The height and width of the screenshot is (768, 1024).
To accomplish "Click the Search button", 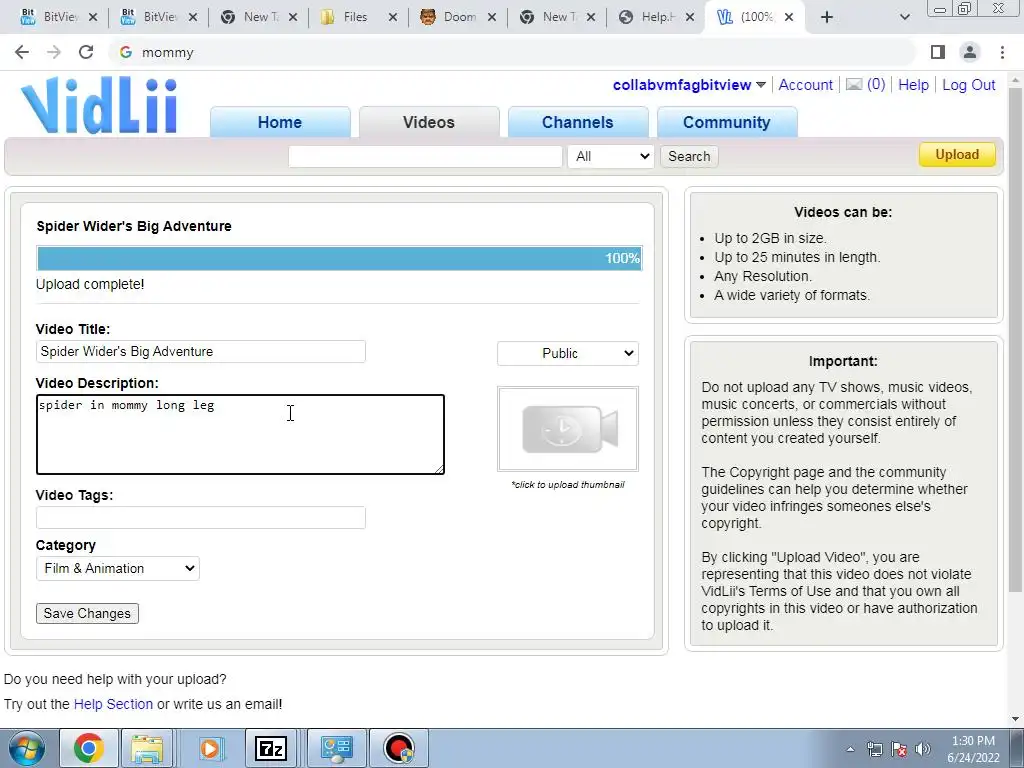I will [x=689, y=156].
